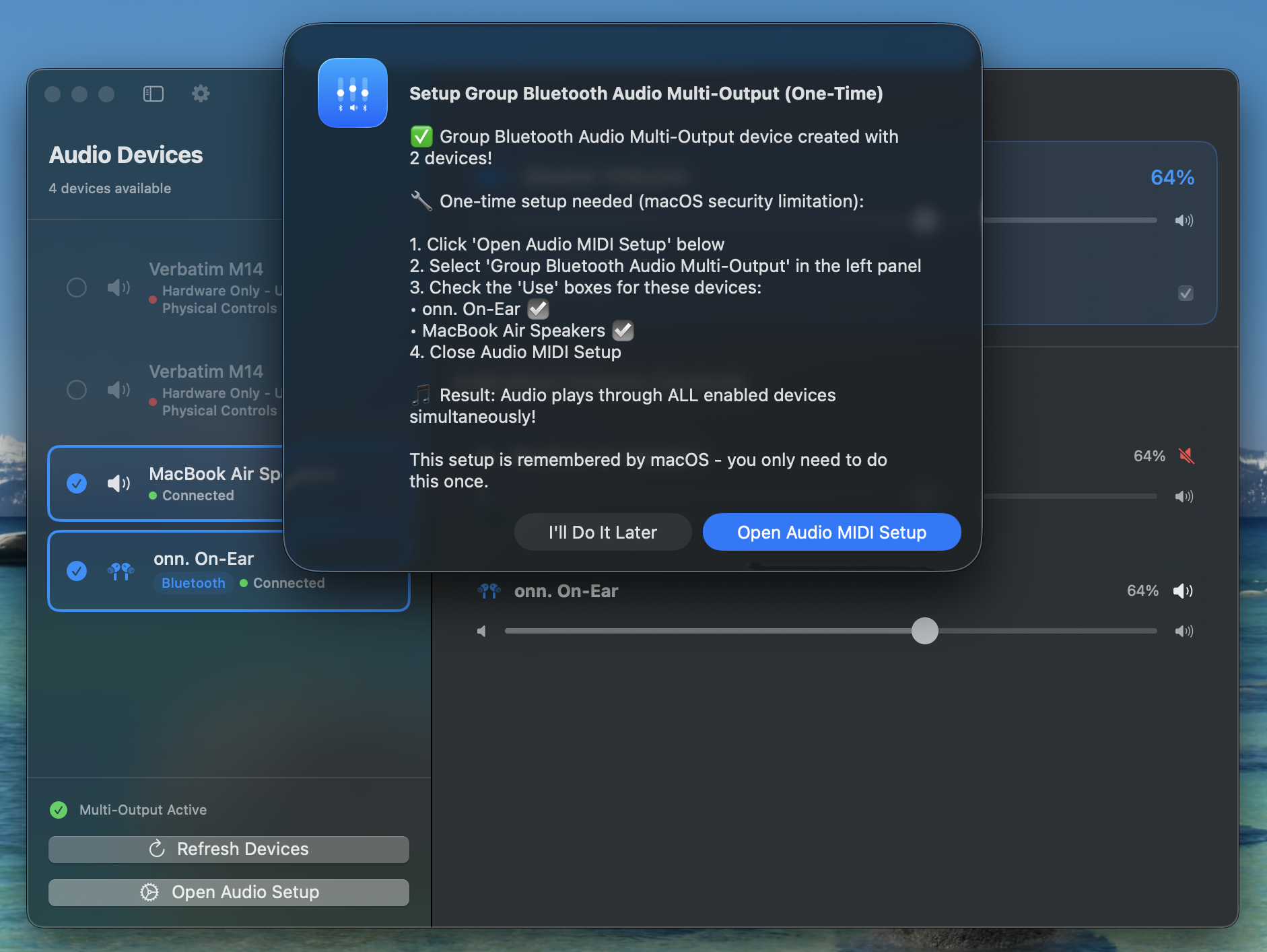
Task: Open settings via the gear icon
Action: point(201,94)
